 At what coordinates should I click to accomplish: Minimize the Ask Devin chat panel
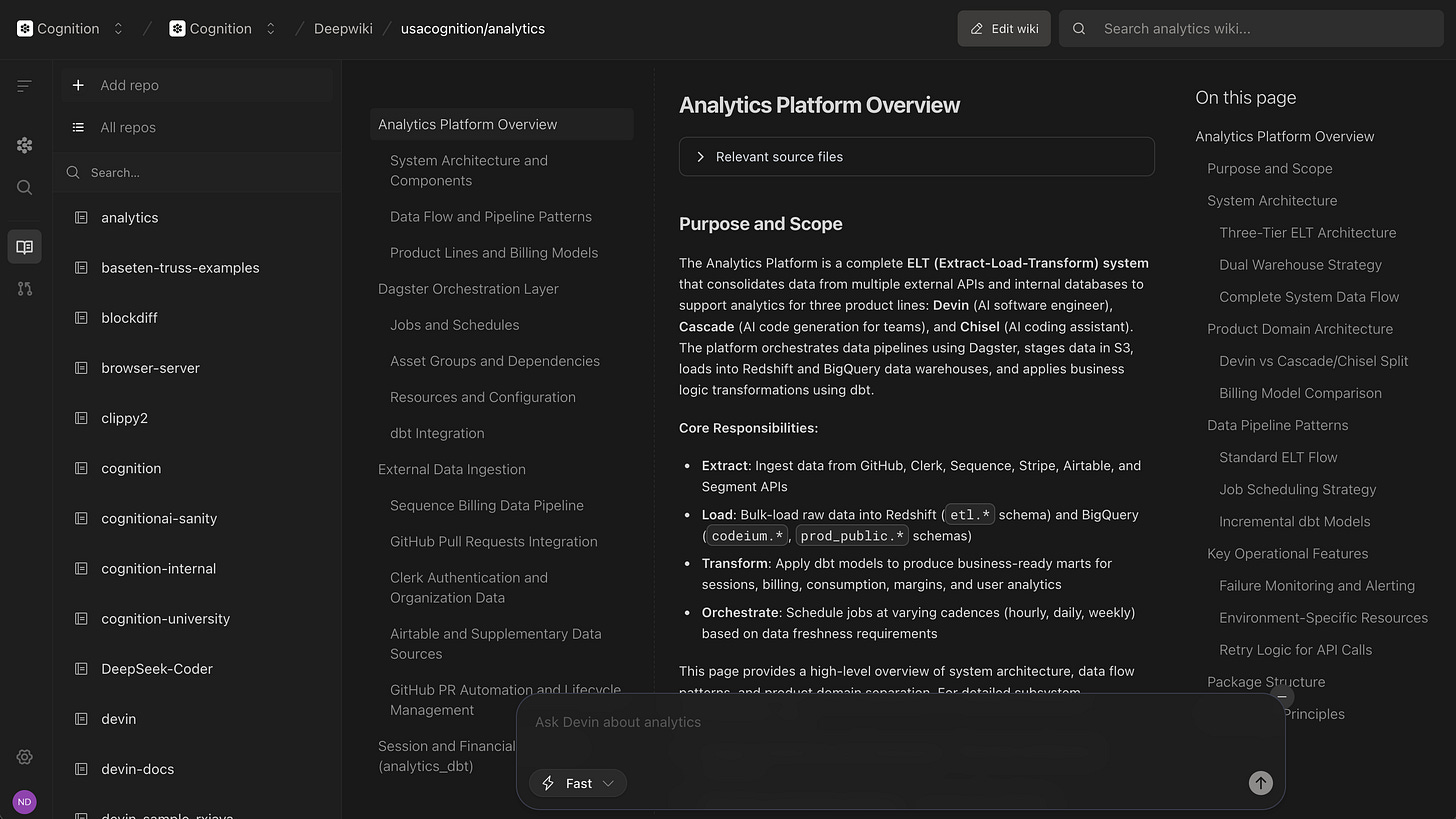click(1282, 697)
